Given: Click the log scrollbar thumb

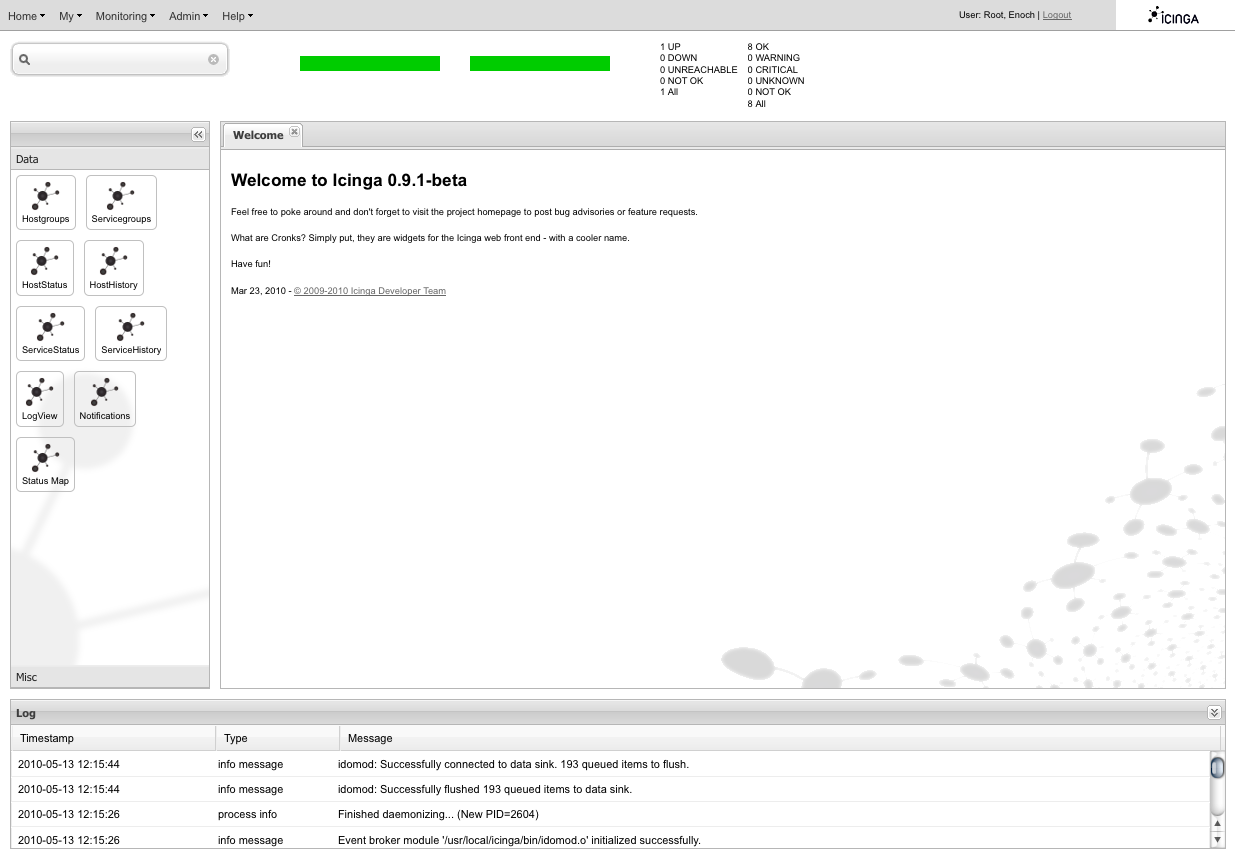Looking at the screenshot, I should [x=1217, y=768].
